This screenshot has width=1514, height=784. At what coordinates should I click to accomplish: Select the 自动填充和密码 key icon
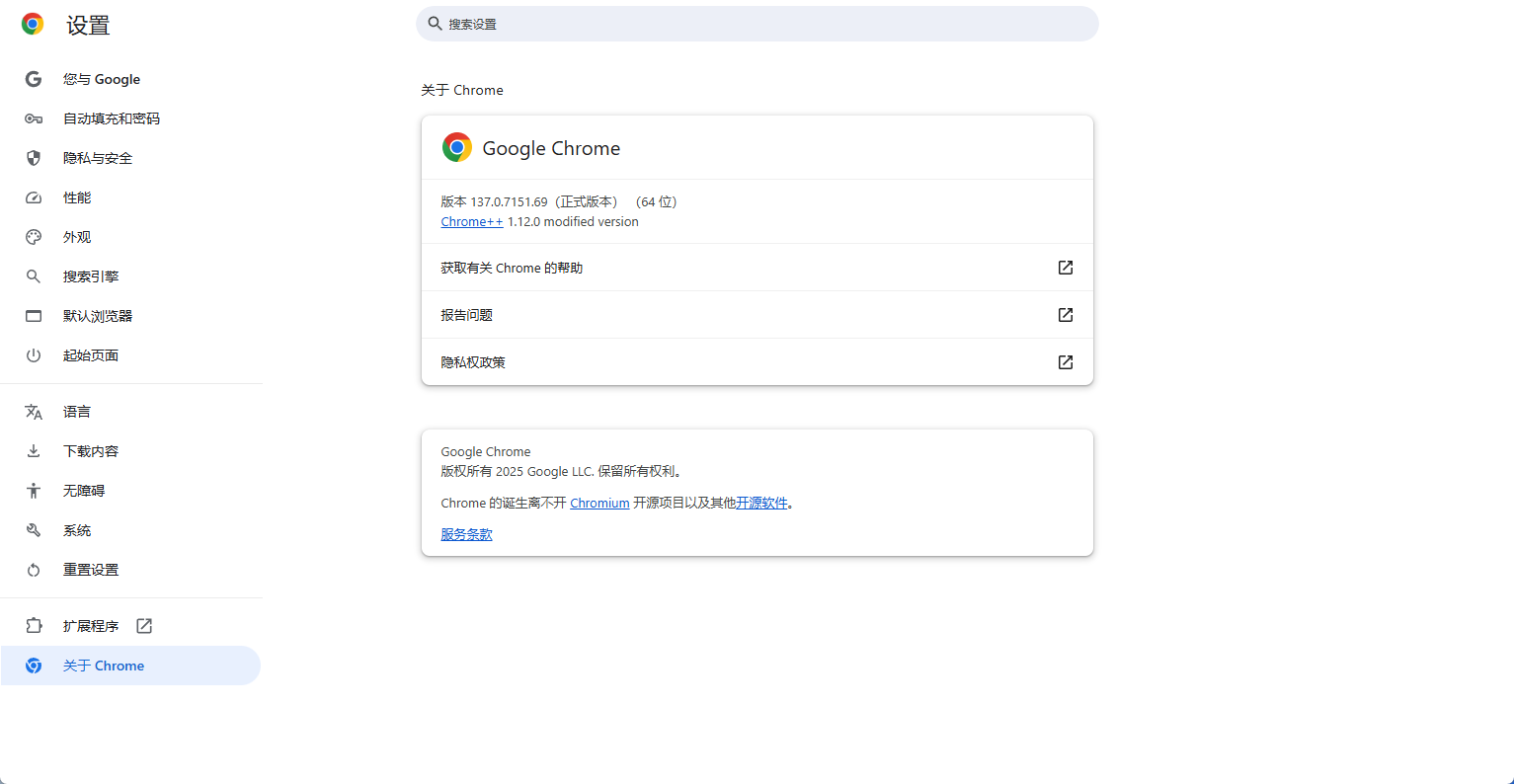(33, 118)
